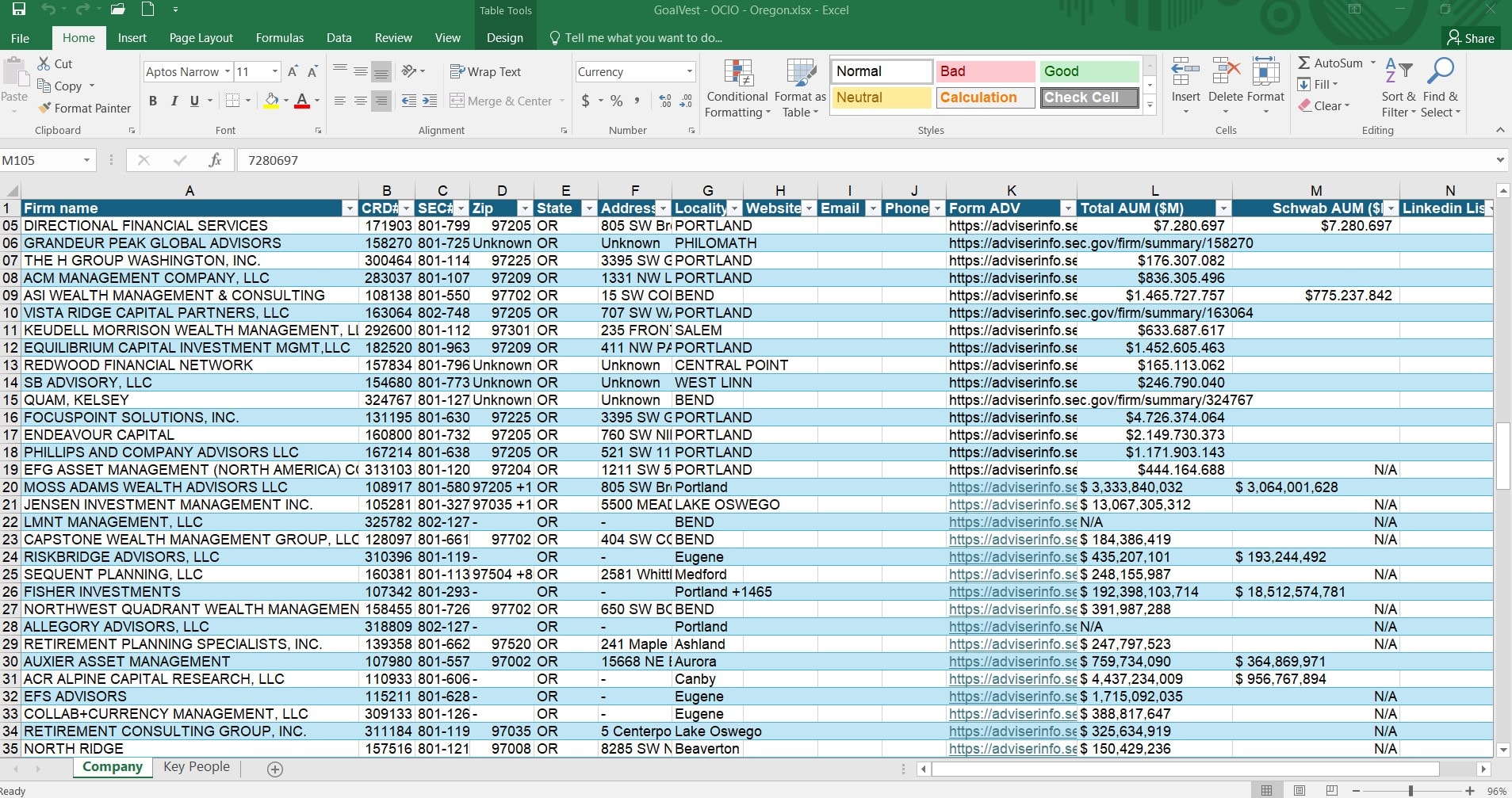This screenshot has height=798, width=1512.
Task: Open the Fill Color yellow swatch button
Action: 271,101
